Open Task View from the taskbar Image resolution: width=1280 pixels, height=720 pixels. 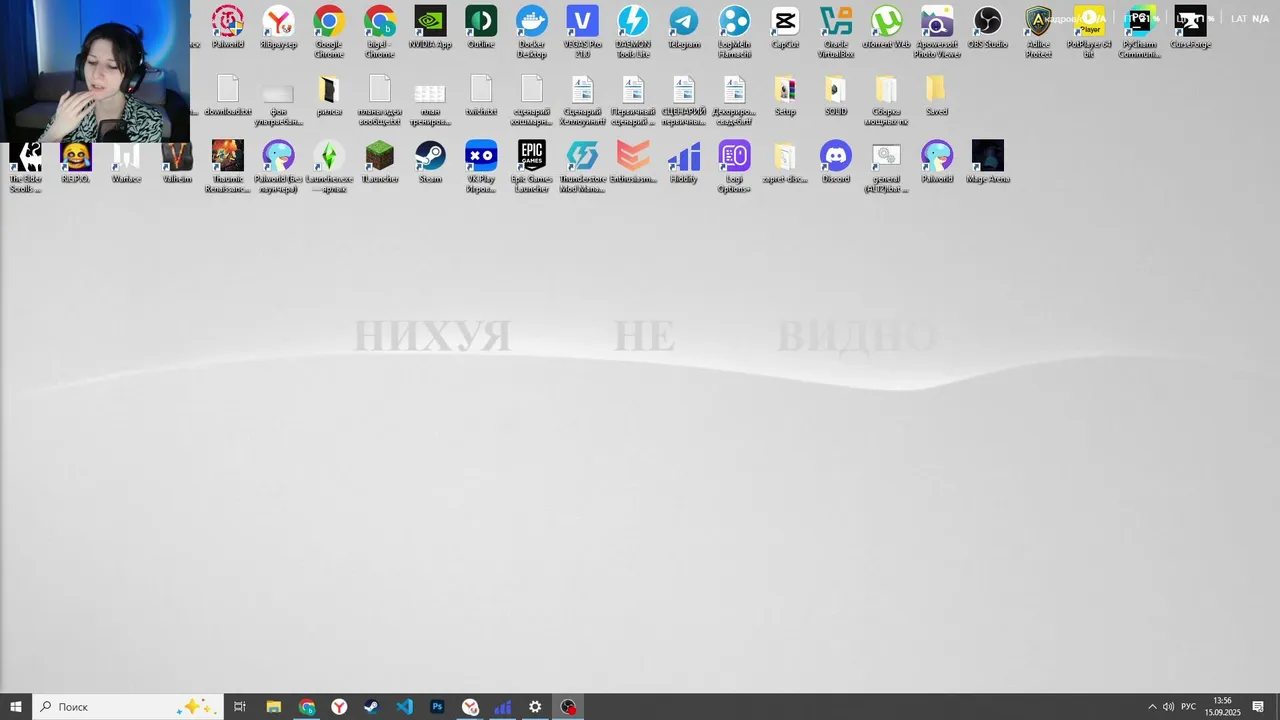(x=240, y=707)
